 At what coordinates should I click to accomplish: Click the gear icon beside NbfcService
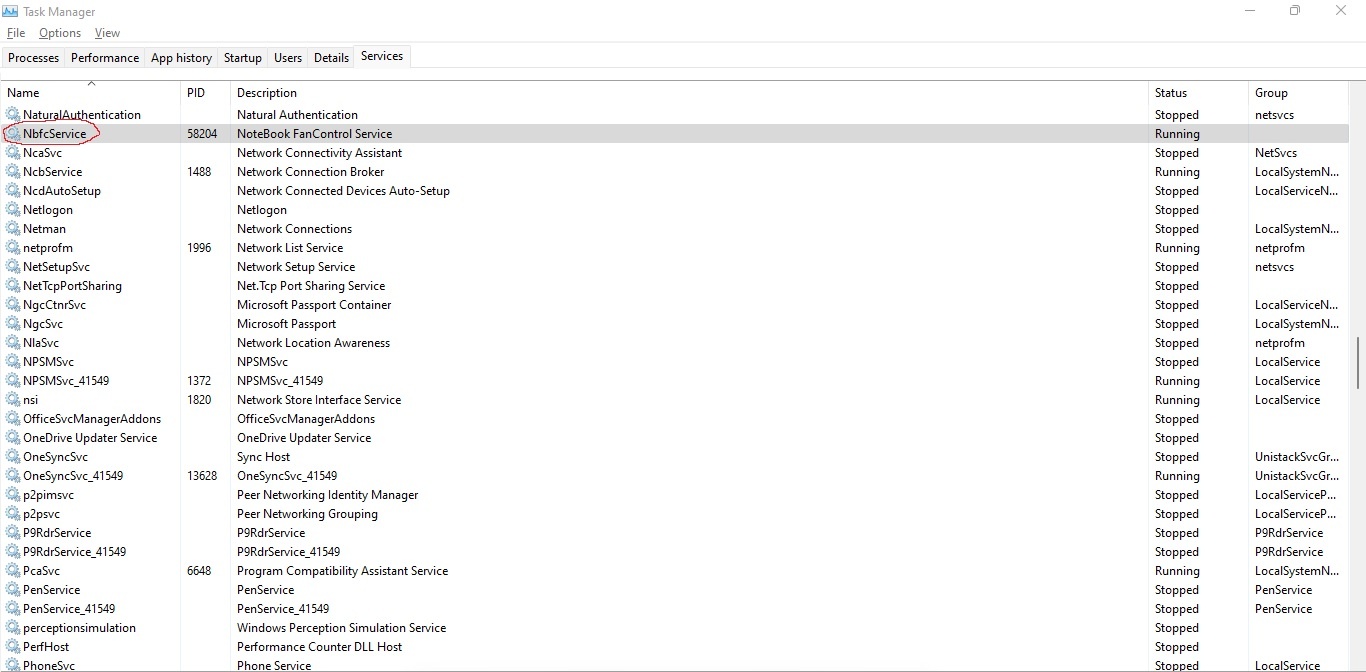click(13, 133)
